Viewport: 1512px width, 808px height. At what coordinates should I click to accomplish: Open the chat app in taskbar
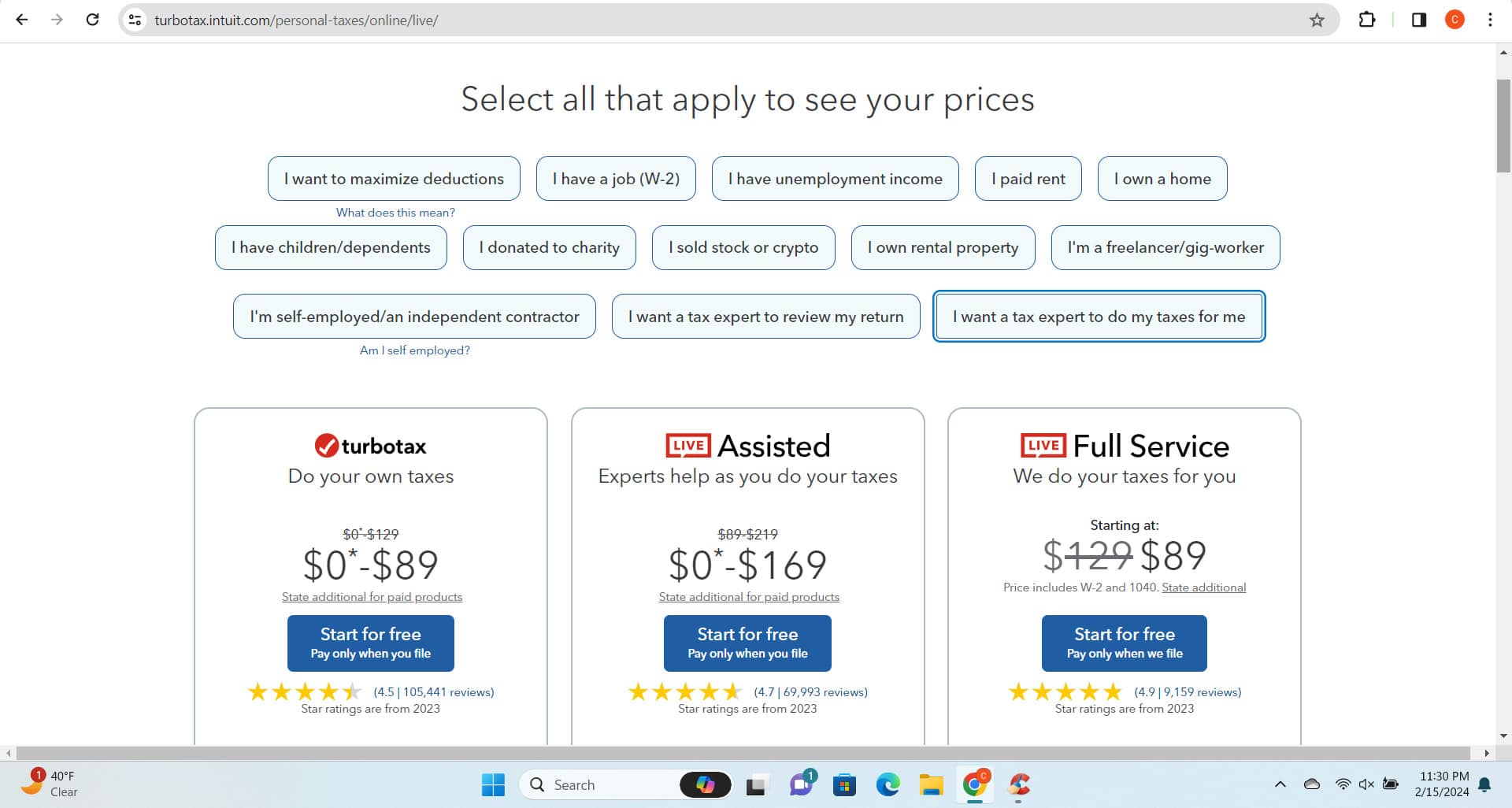point(802,784)
